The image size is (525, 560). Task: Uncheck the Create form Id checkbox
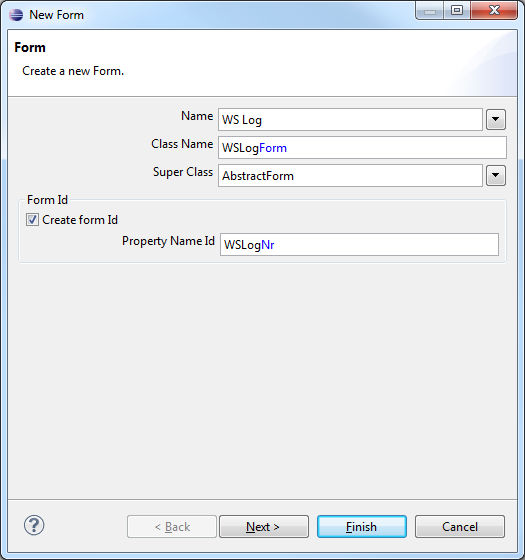pyautogui.click(x=32, y=220)
